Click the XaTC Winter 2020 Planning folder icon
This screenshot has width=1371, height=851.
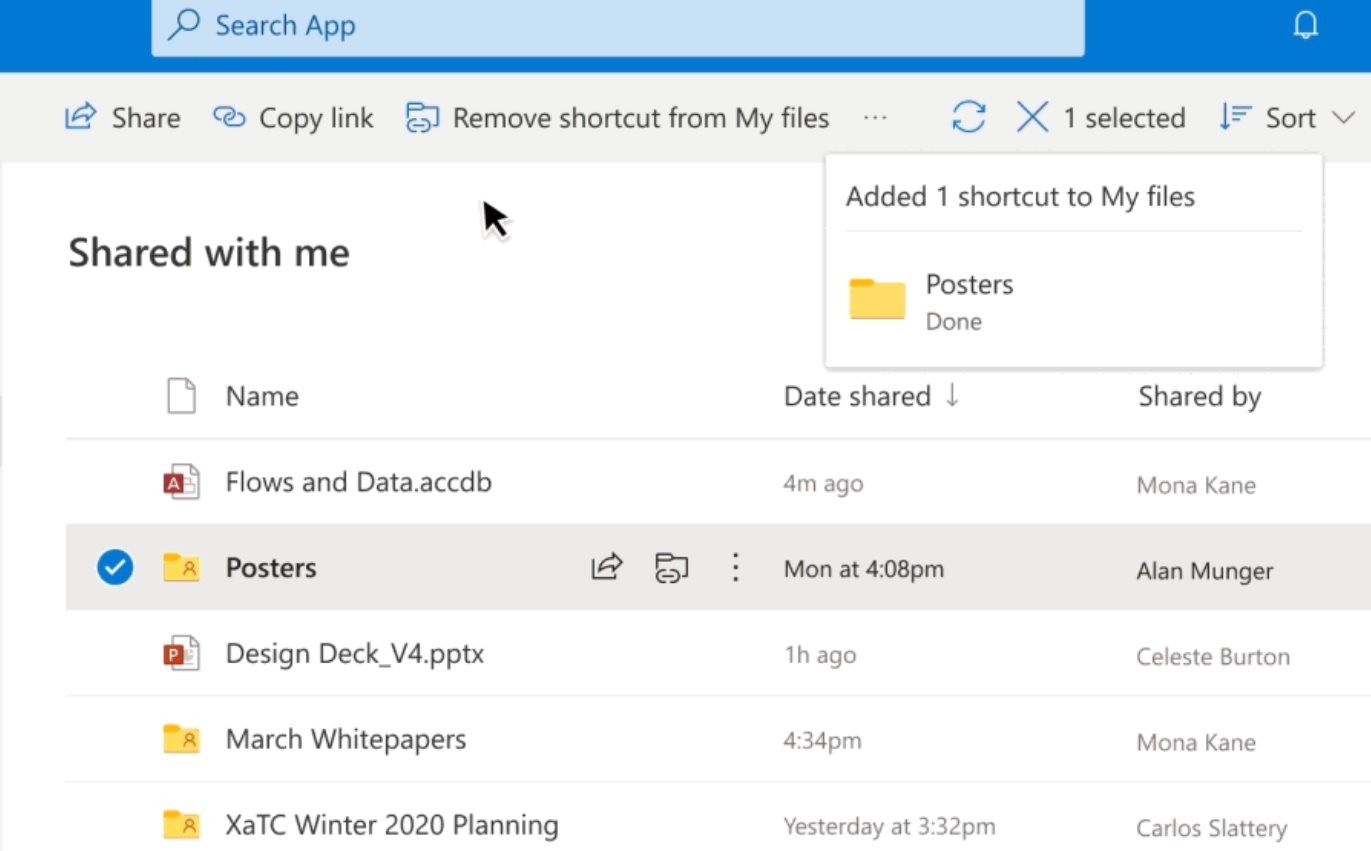pos(181,825)
